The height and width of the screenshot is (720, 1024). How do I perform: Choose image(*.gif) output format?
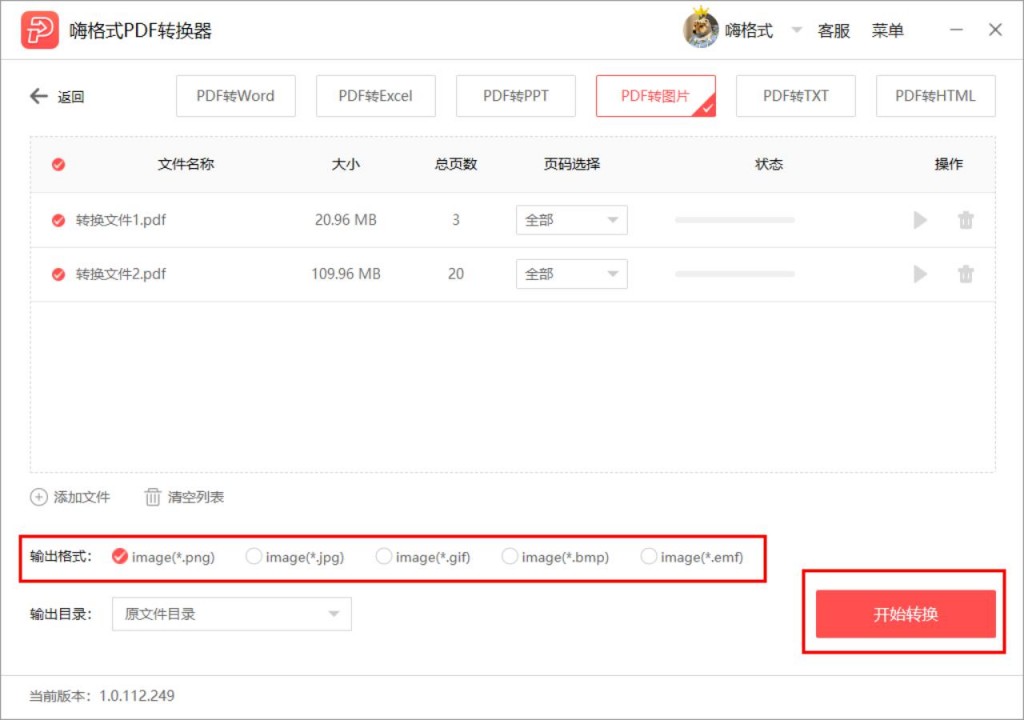pos(384,557)
